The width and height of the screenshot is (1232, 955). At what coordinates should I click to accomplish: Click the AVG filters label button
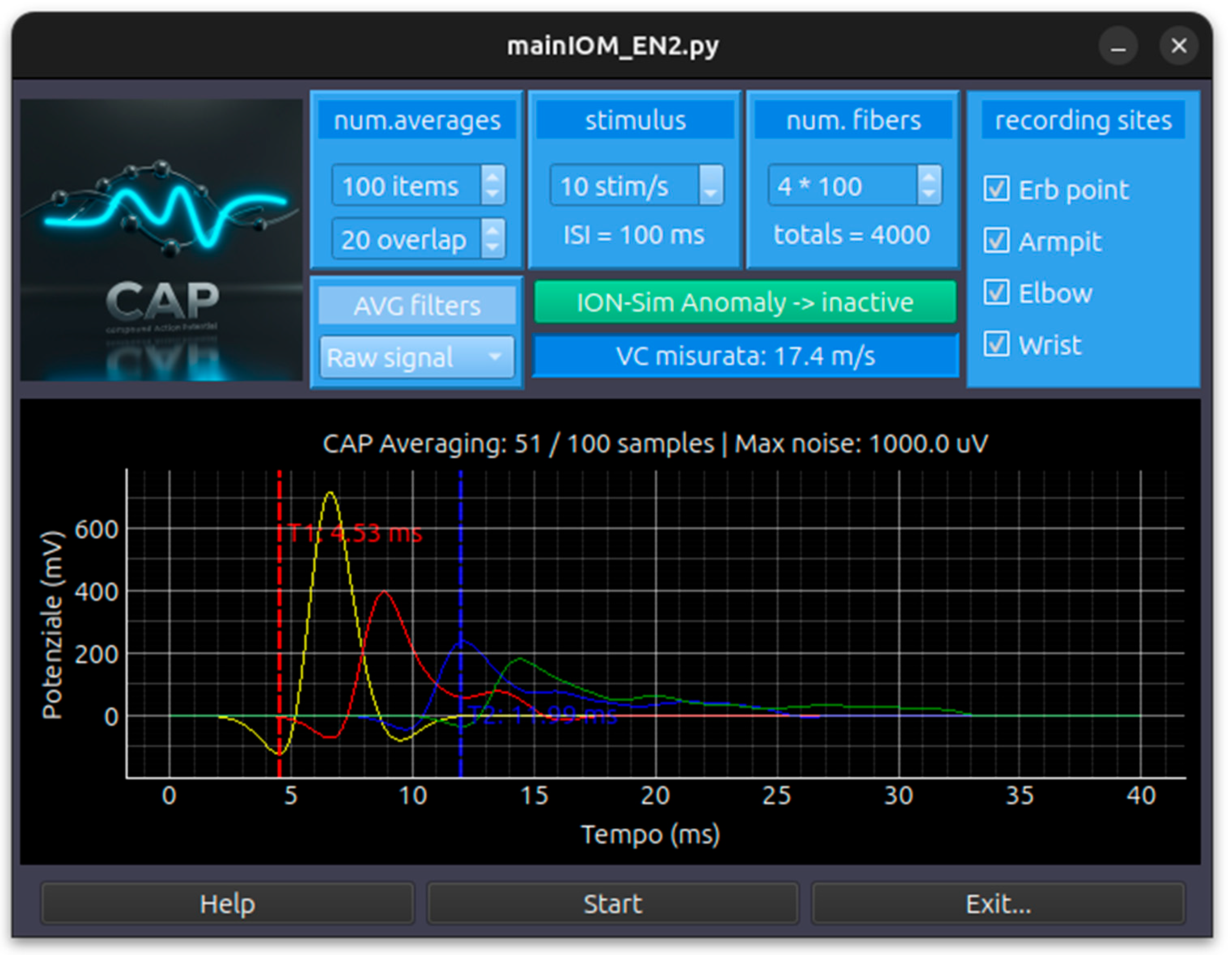417,305
